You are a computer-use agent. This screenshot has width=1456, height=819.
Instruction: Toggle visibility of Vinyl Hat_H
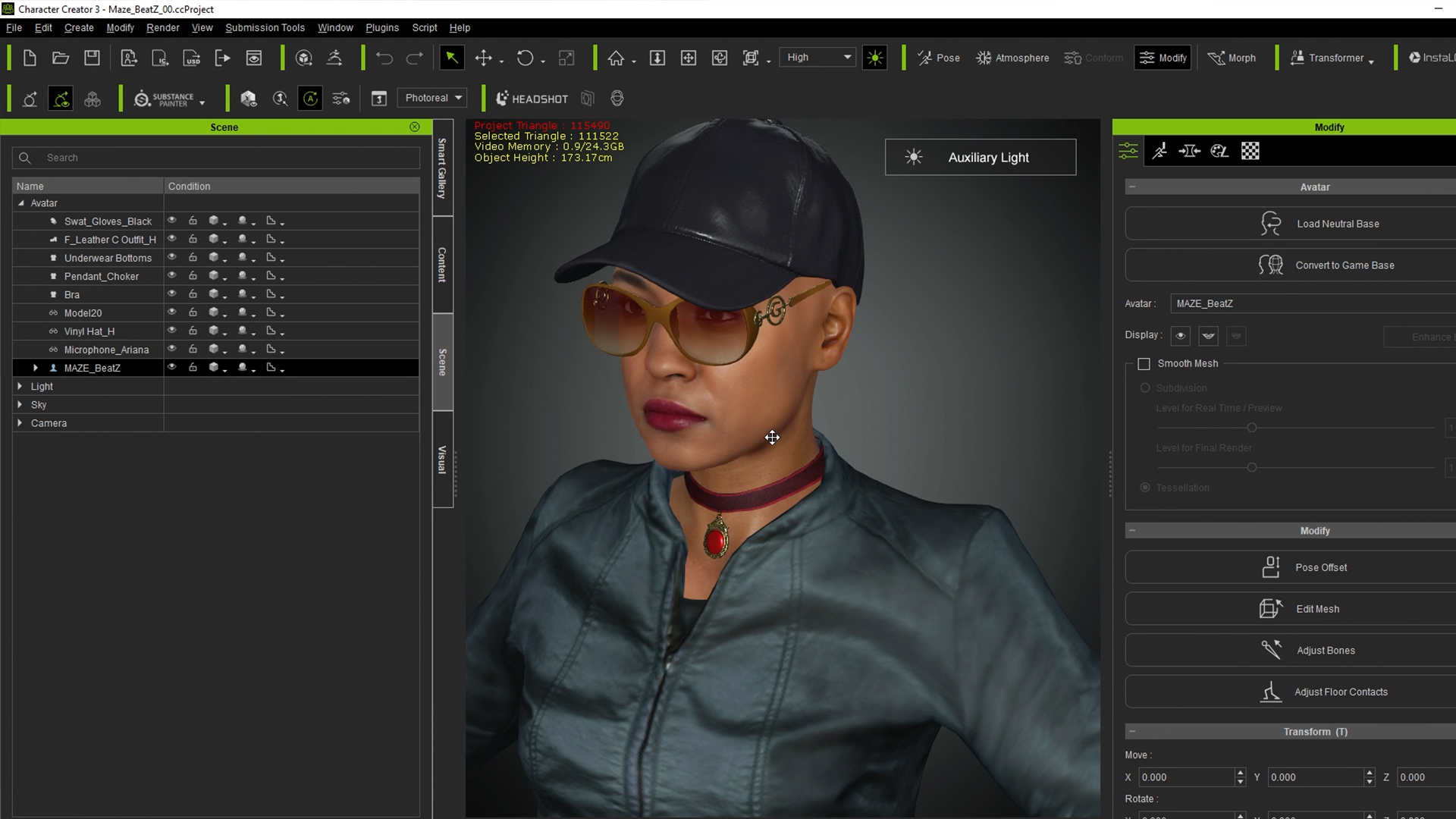[x=172, y=331]
